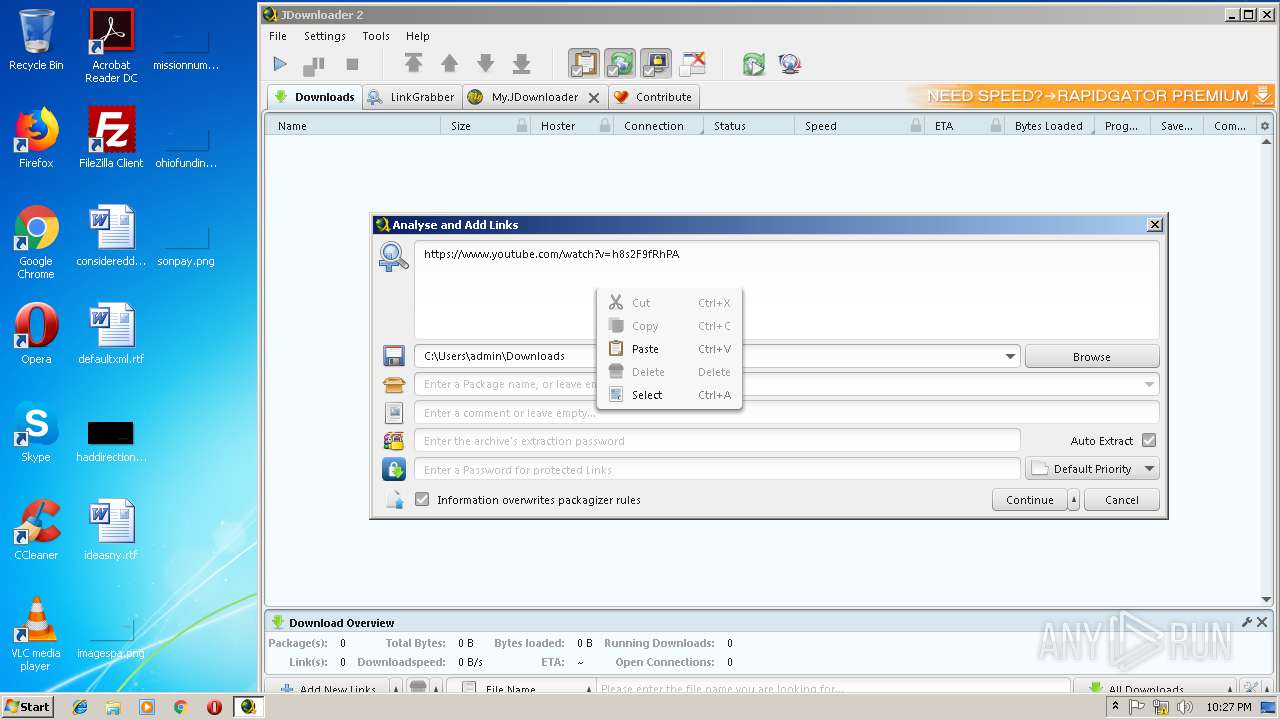
Task: Sort downloads by Name column
Action: [353, 126]
